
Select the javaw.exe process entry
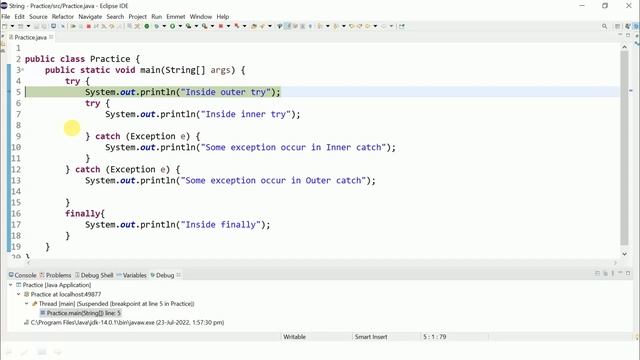(124, 322)
